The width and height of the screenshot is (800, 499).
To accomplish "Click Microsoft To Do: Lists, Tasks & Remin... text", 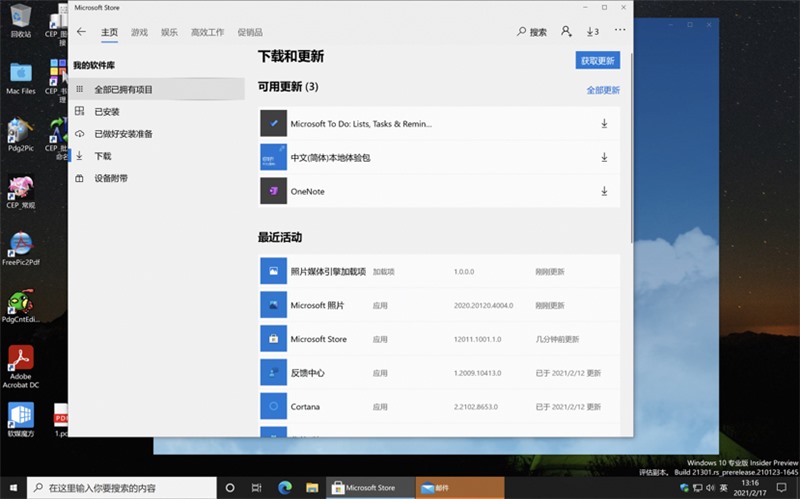I will point(361,123).
